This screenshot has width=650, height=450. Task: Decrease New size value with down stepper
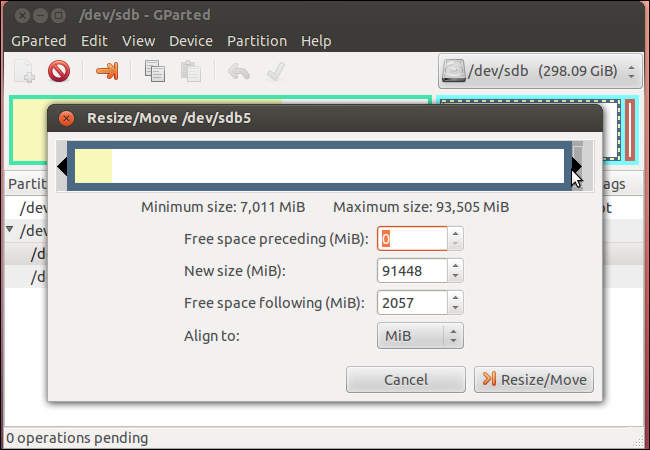tap(455, 276)
